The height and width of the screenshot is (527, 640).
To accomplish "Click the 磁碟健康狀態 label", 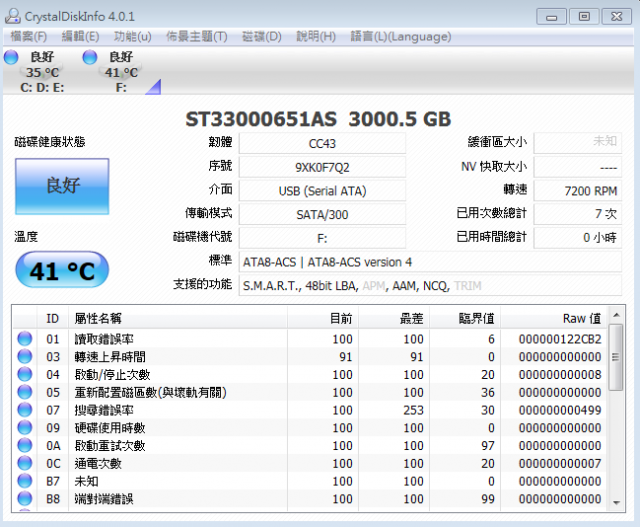I will tap(50, 142).
